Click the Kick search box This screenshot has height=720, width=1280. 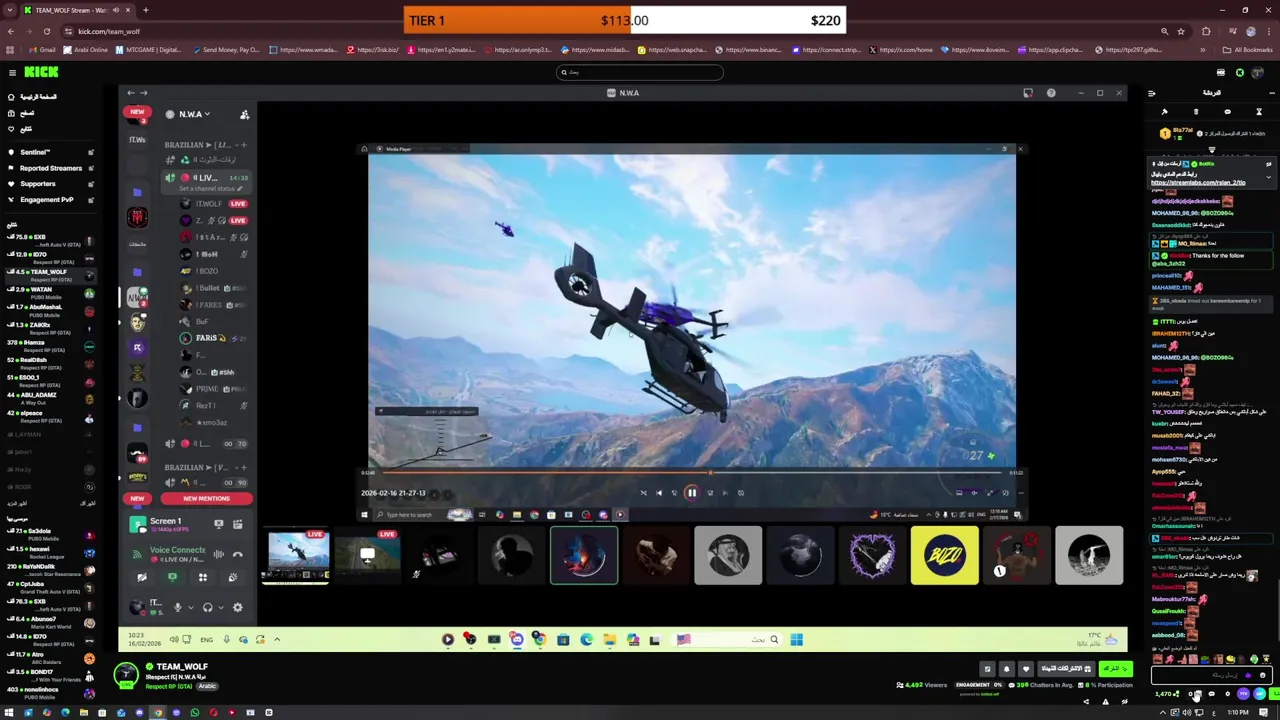pos(640,72)
